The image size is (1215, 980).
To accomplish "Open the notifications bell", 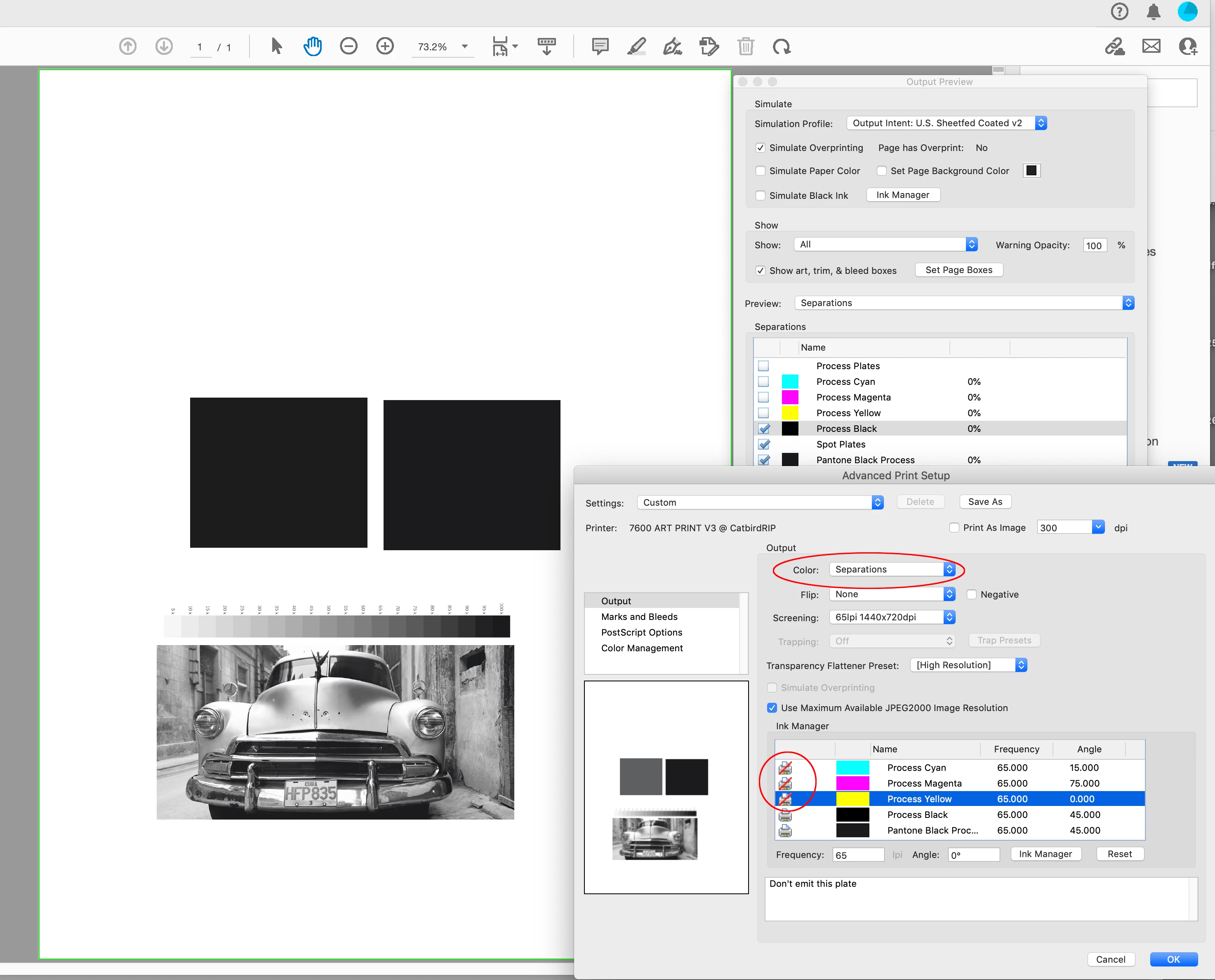I will coord(1154,12).
